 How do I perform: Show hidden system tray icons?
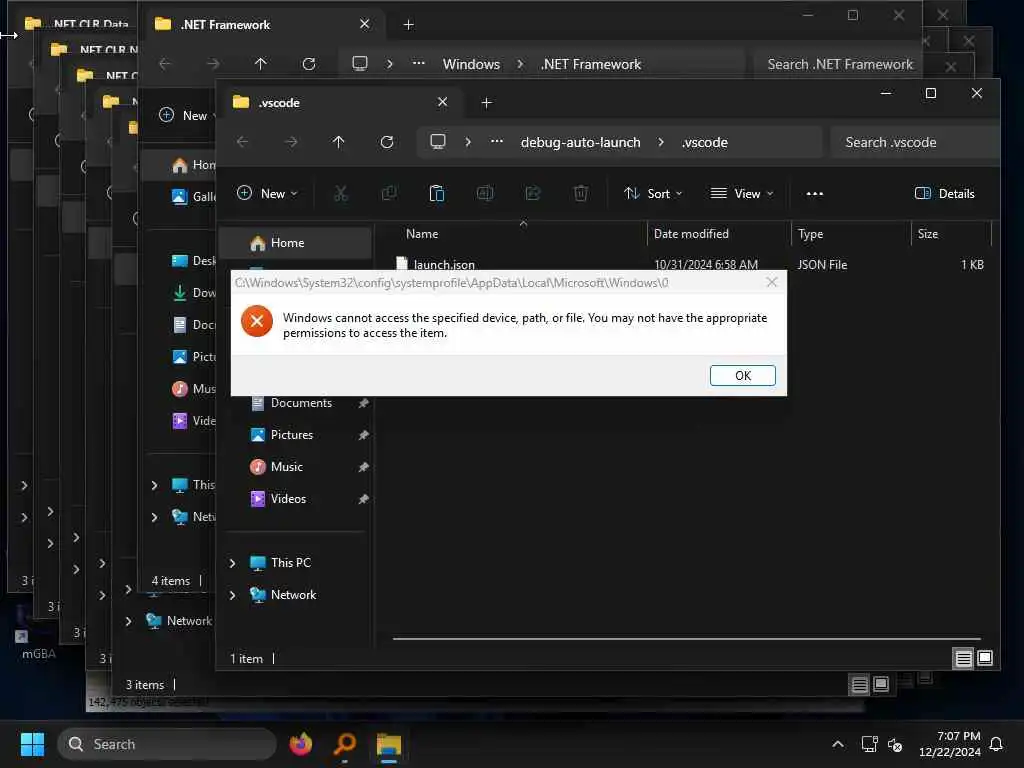[838, 744]
